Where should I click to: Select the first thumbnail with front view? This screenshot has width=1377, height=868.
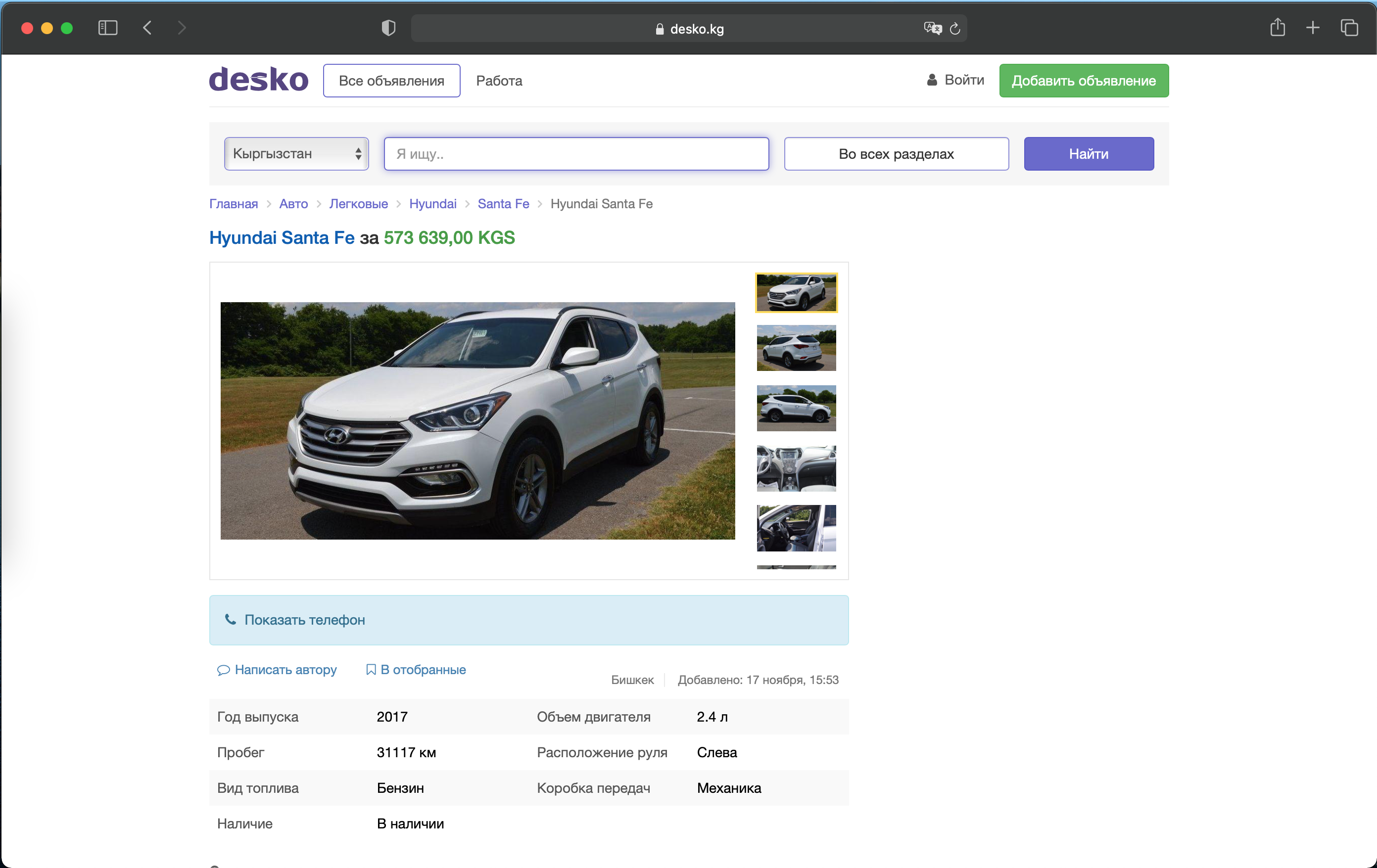(x=796, y=293)
